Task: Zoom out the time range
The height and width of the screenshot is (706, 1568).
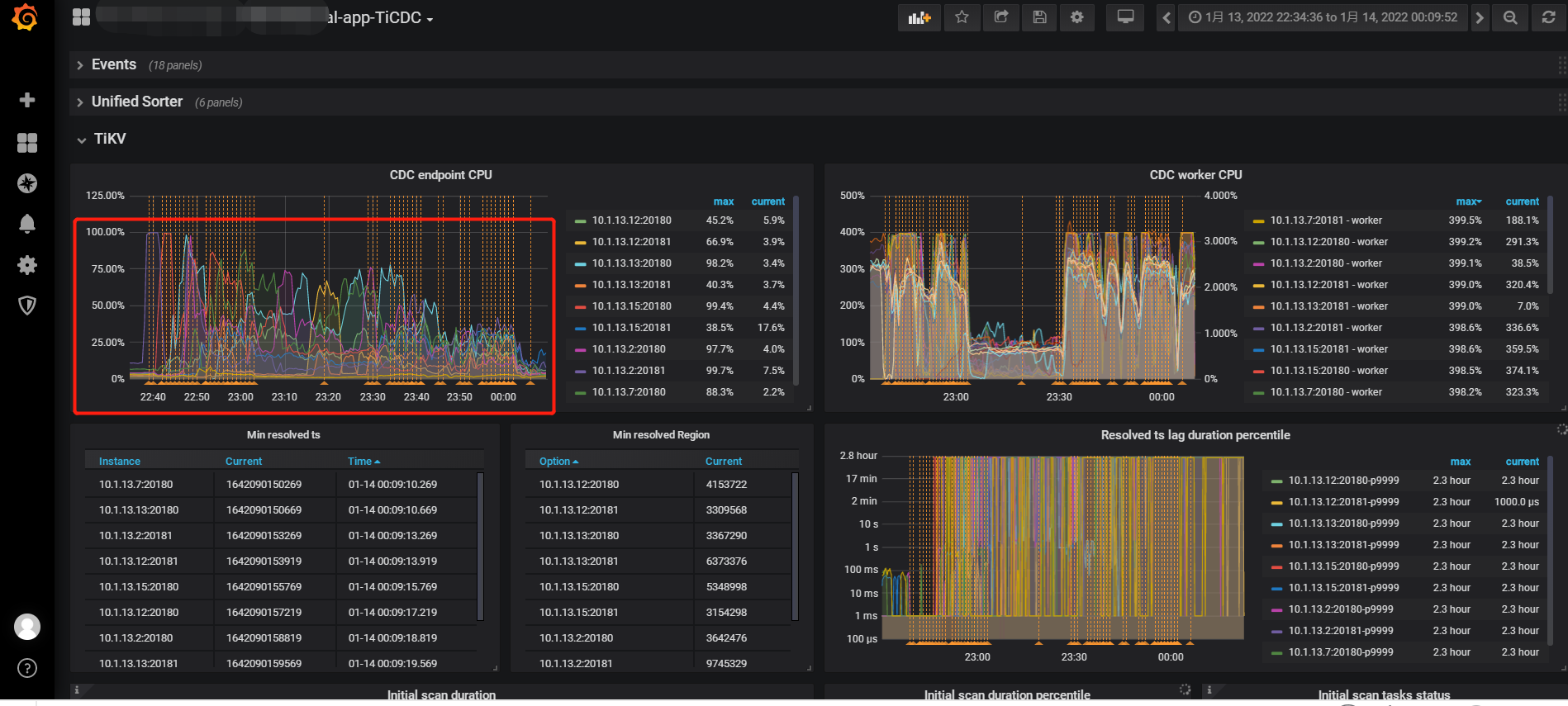Action: (1510, 17)
